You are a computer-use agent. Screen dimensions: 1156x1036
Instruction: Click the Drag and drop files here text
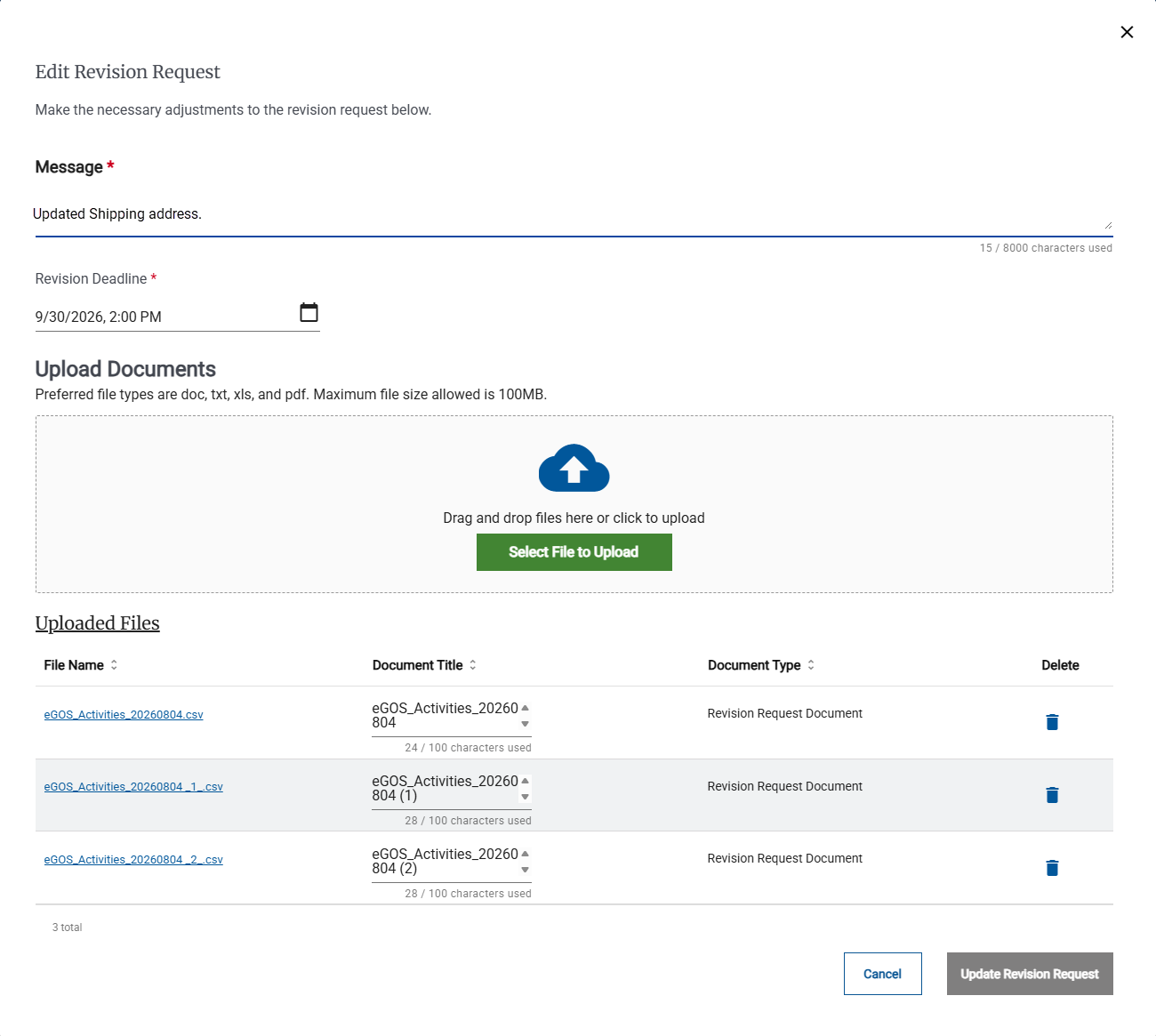(574, 518)
